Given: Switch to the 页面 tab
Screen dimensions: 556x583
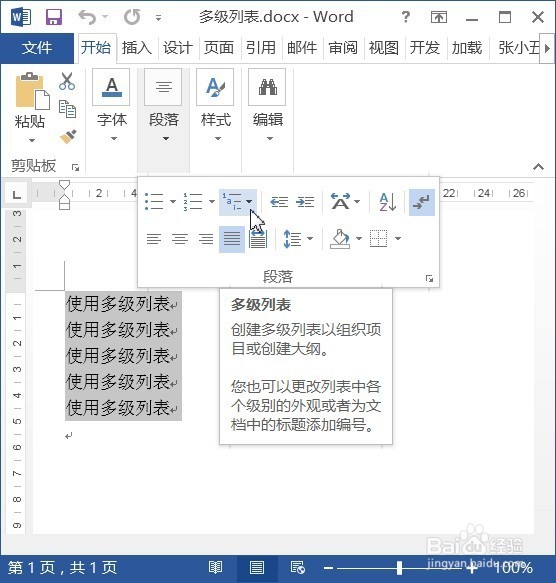Looking at the screenshot, I should click(219, 48).
